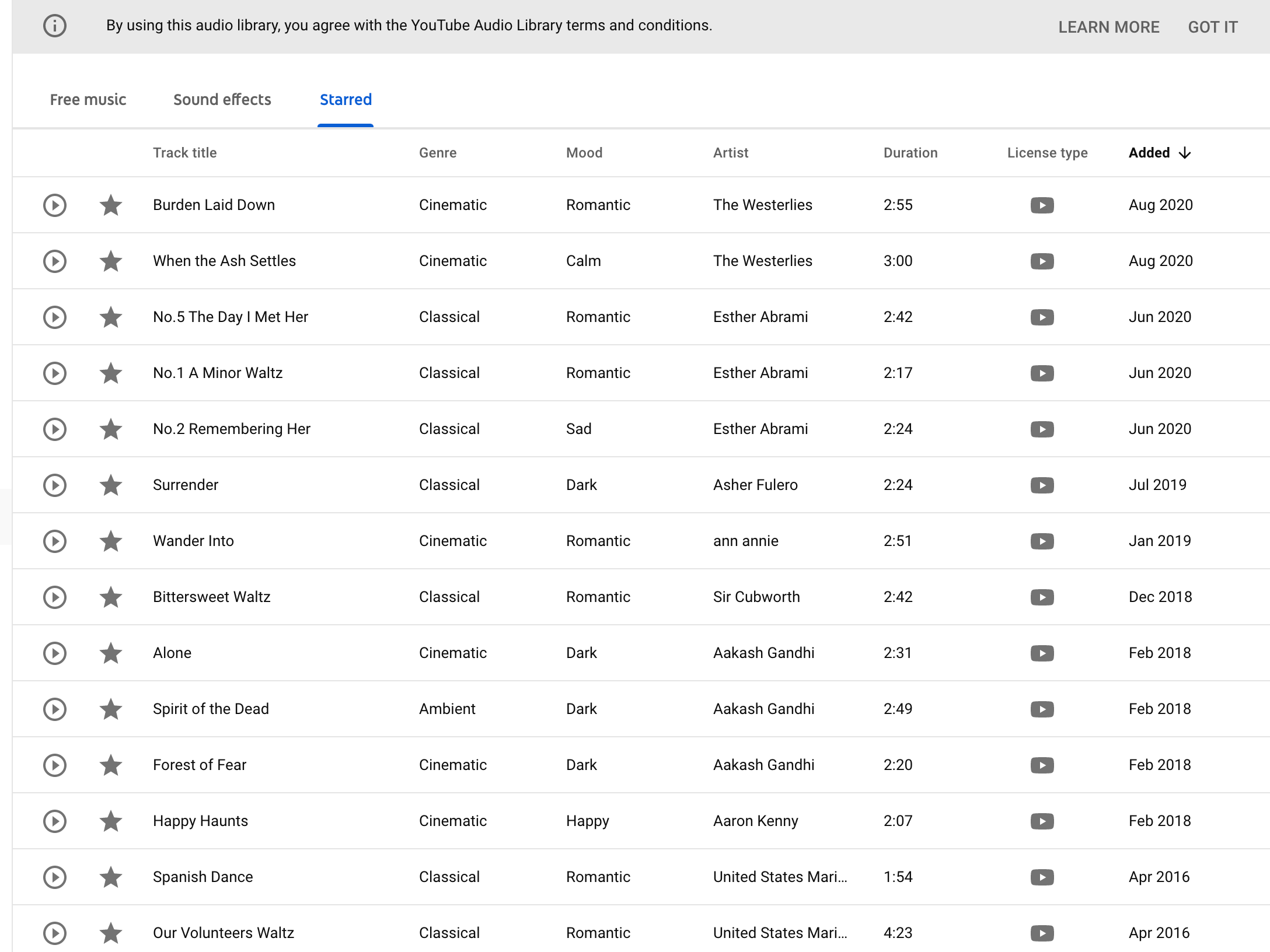Open the LEARN MORE link
Image resolution: width=1270 pixels, height=952 pixels.
point(1109,27)
